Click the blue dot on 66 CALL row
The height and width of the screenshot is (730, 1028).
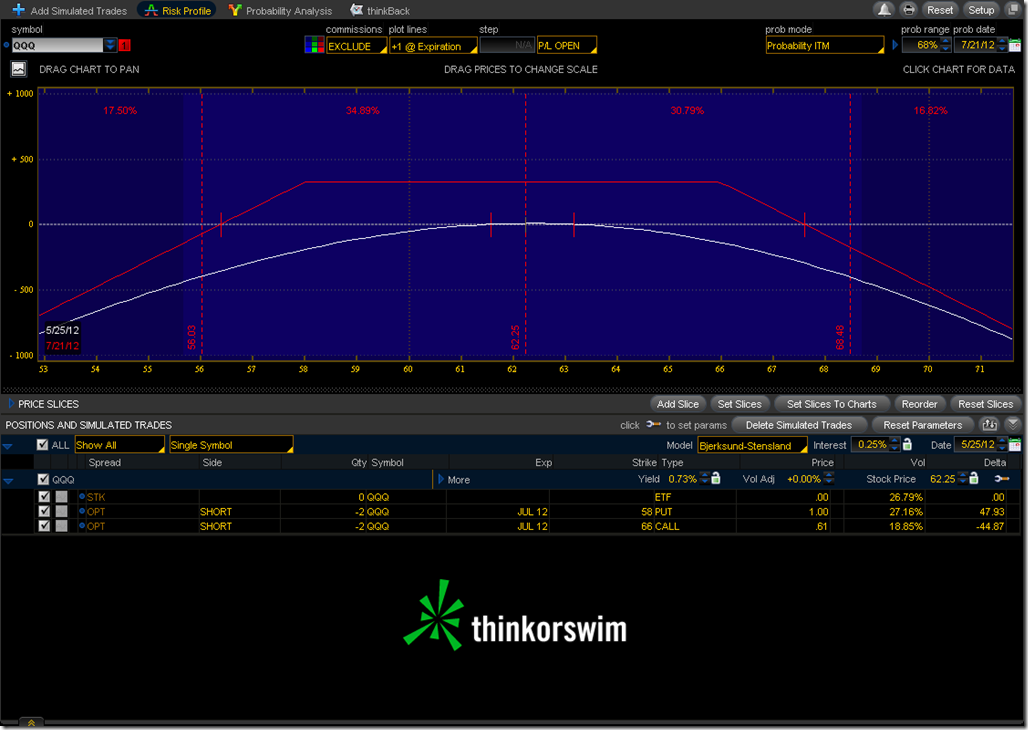82,525
